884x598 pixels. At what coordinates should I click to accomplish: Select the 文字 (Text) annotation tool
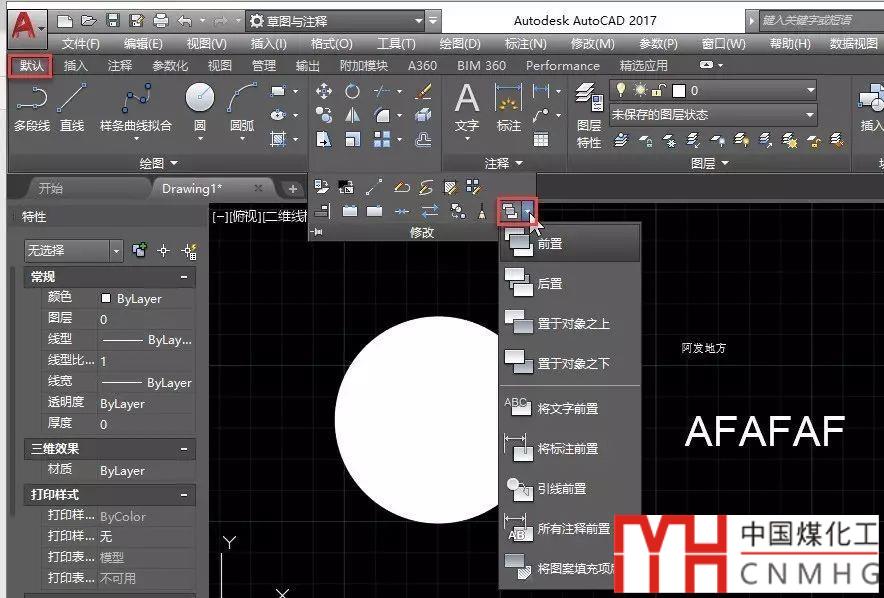(x=467, y=107)
